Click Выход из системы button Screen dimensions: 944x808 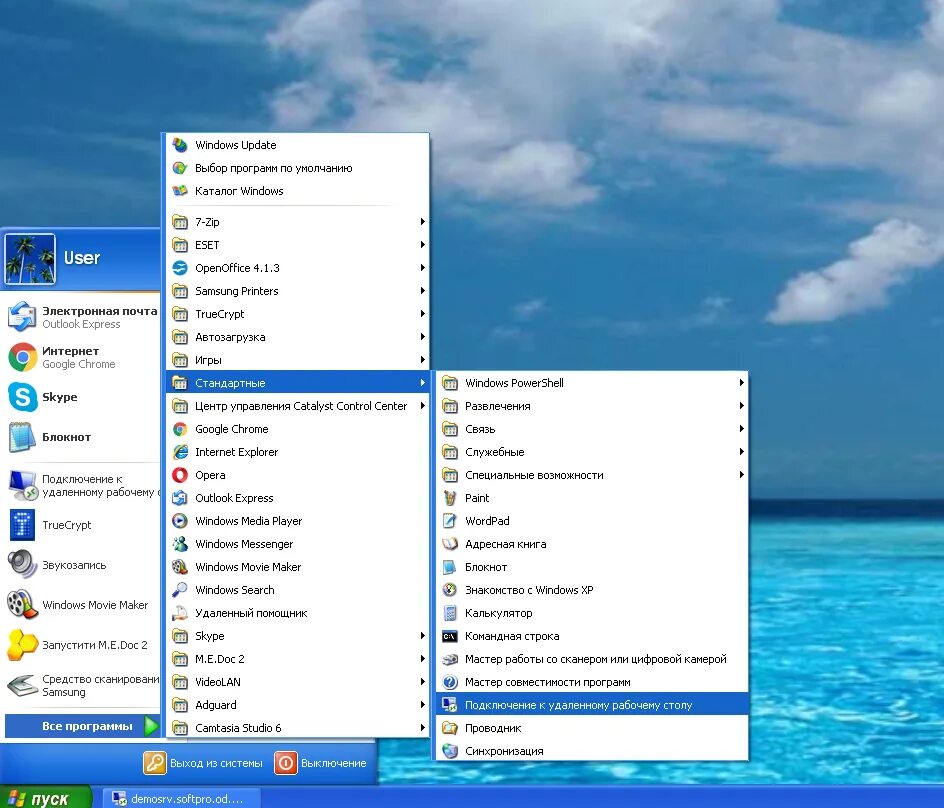tap(203, 763)
